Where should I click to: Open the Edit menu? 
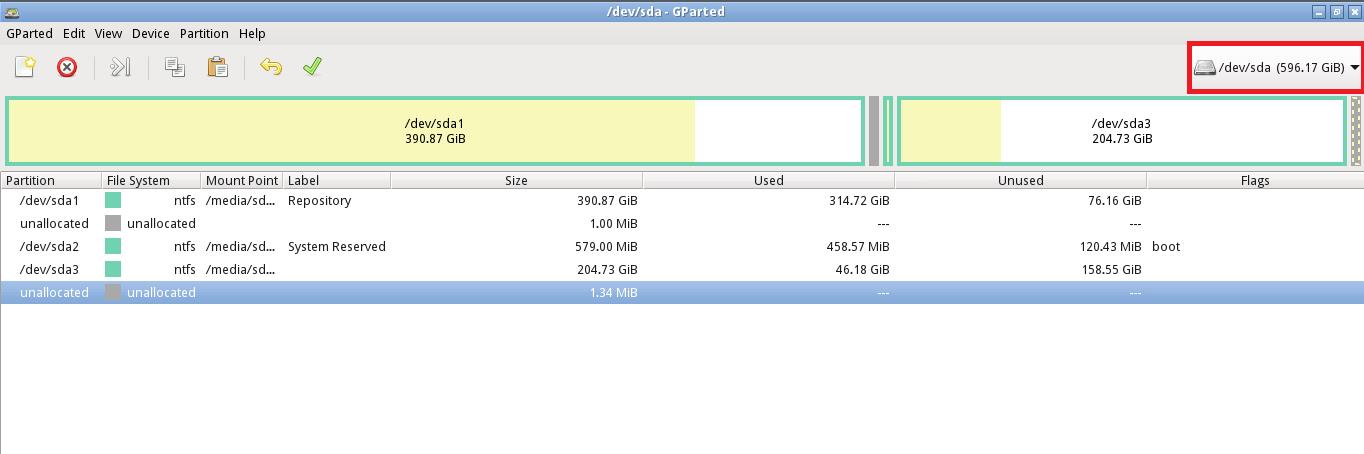(73, 33)
